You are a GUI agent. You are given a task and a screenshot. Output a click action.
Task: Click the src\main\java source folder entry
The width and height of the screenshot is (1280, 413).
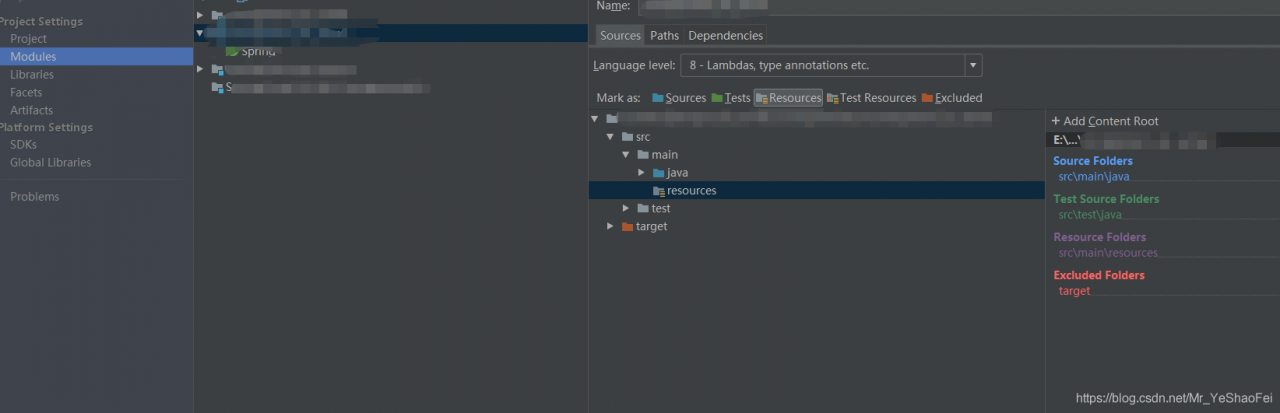click(x=1093, y=177)
